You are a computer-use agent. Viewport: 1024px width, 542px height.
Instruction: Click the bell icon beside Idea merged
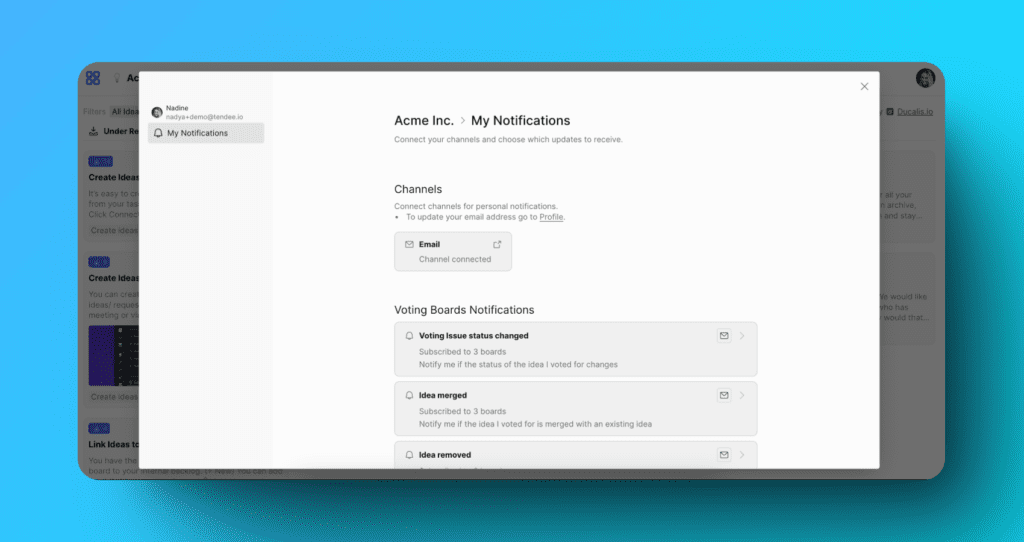coord(409,396)
